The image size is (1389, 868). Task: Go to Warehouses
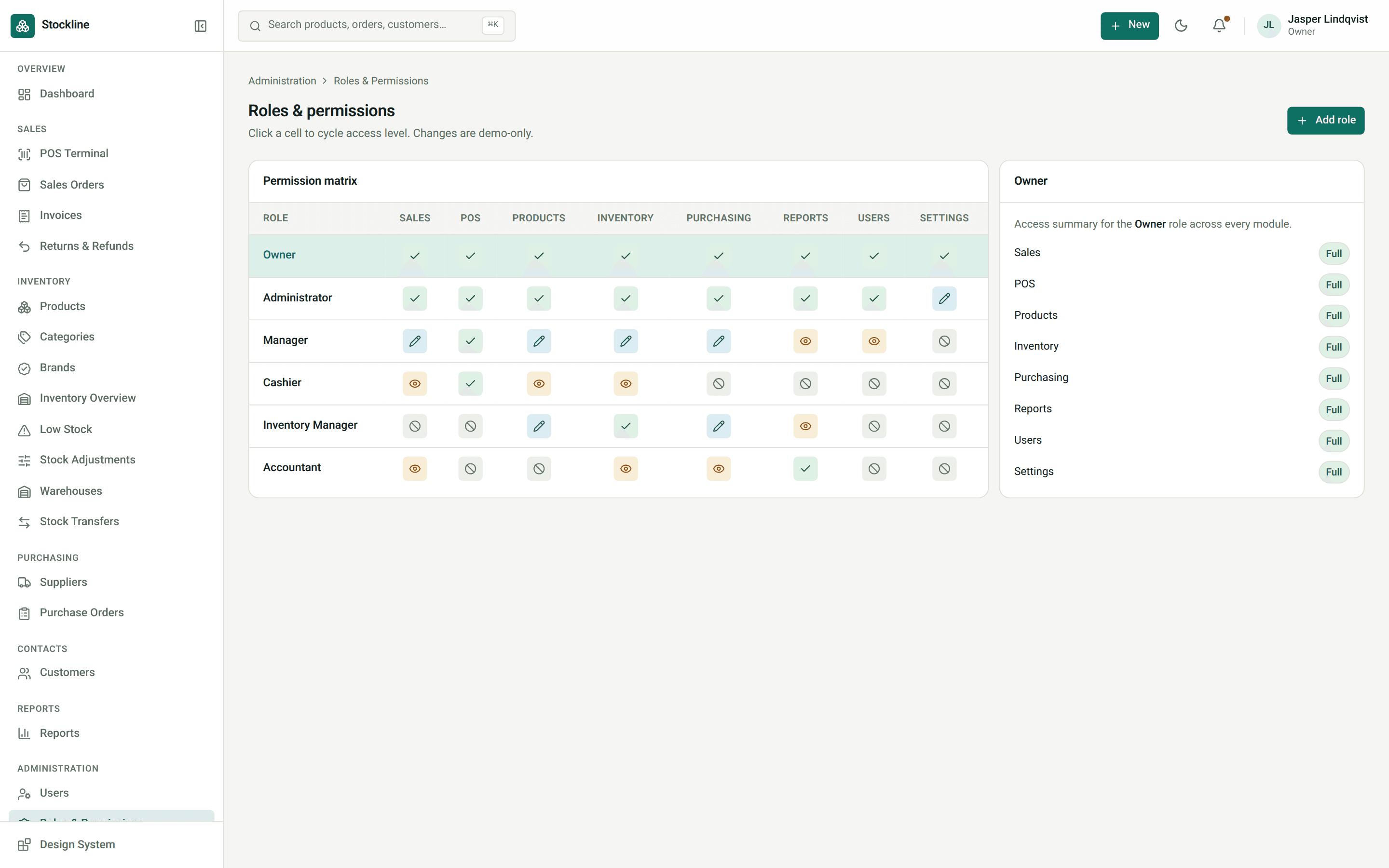click(111, 491)
